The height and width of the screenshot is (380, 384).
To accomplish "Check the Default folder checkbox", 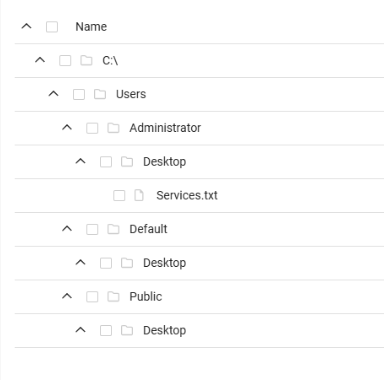I will coord(92,229).
